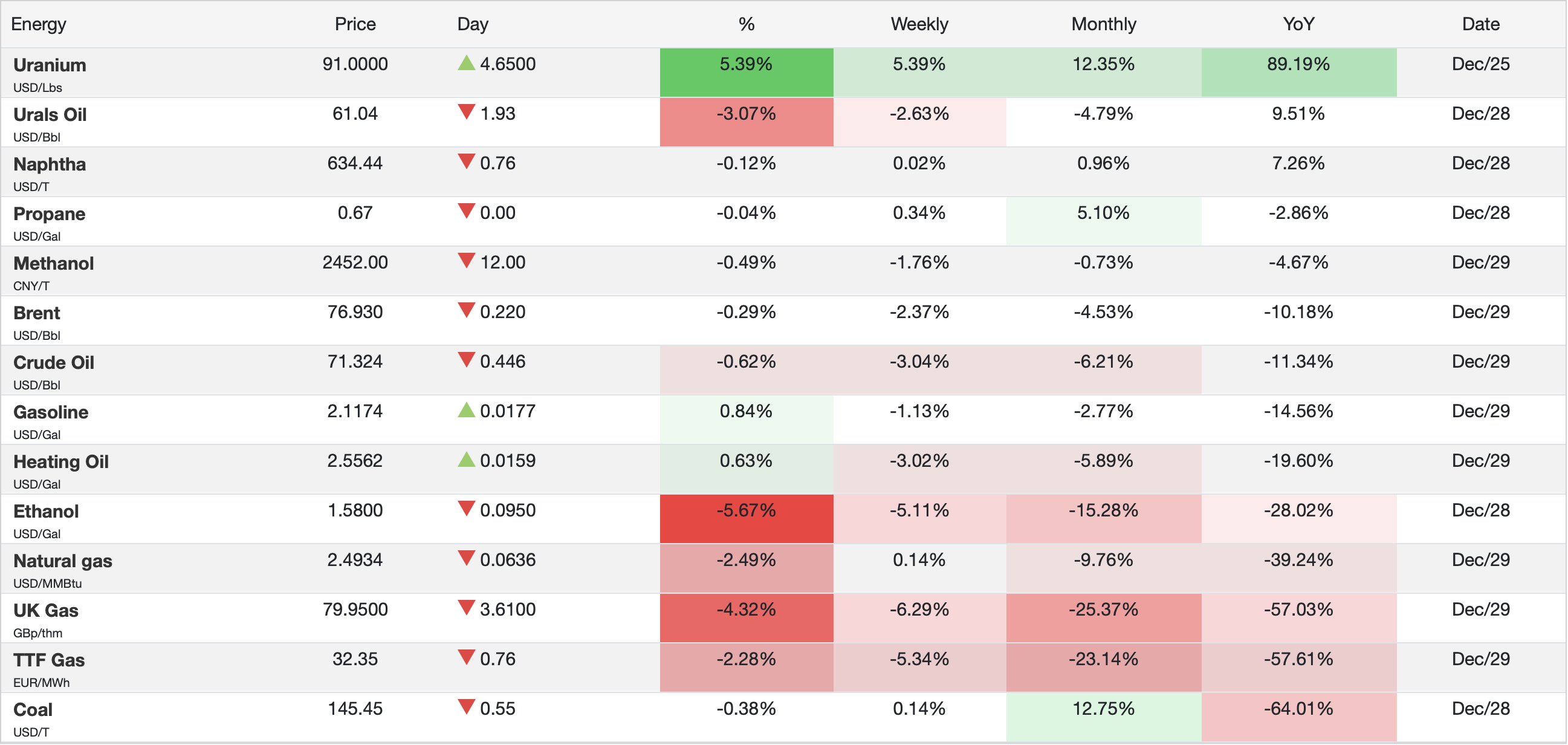Open the TTF Gas commodity link
The width and height of the screenshot is (1568, 745).
[x=49, y=660]
